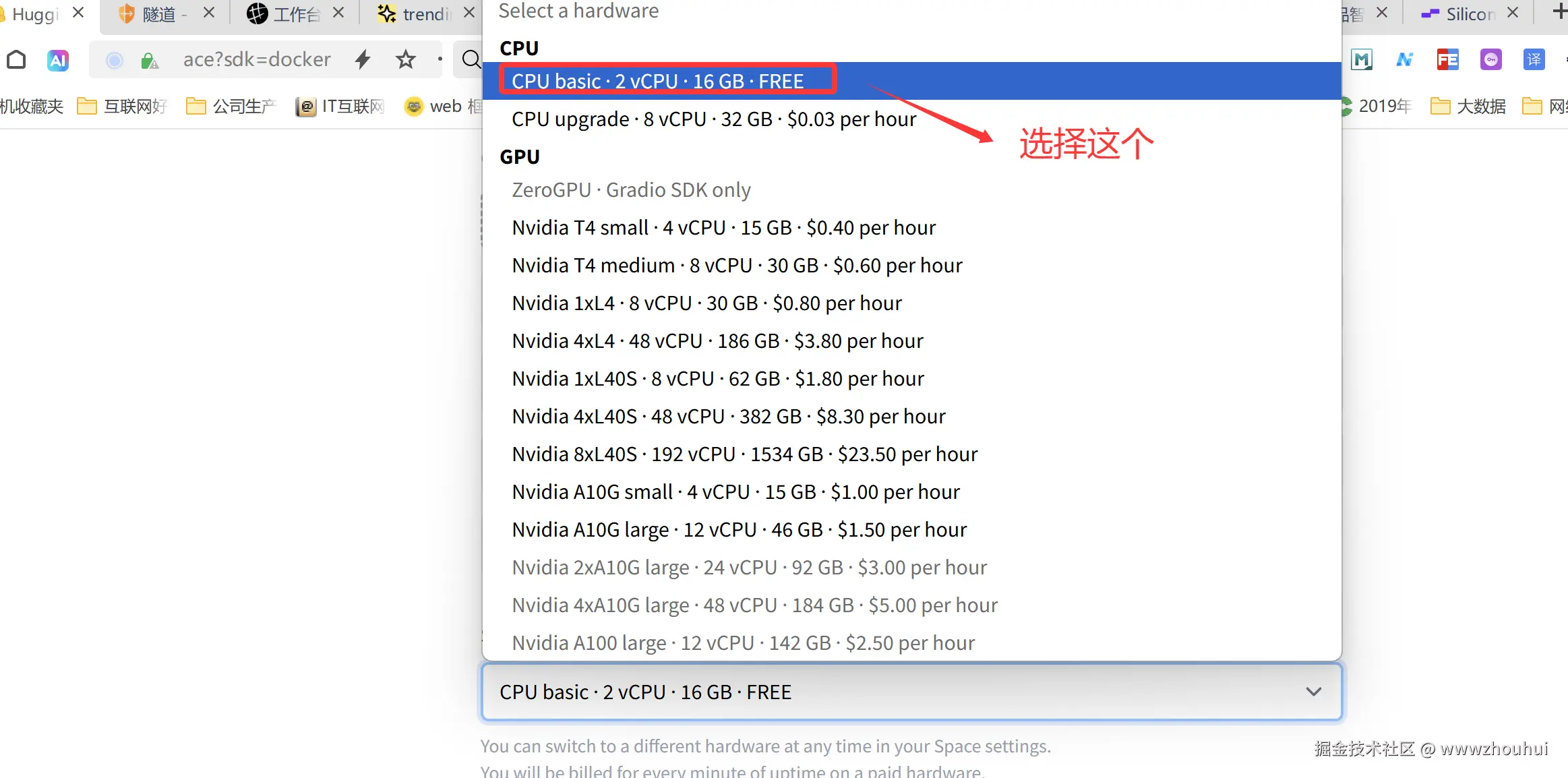Switch to the Hugging Face browser tab
1568x778 pixels.
pos(34,14)
